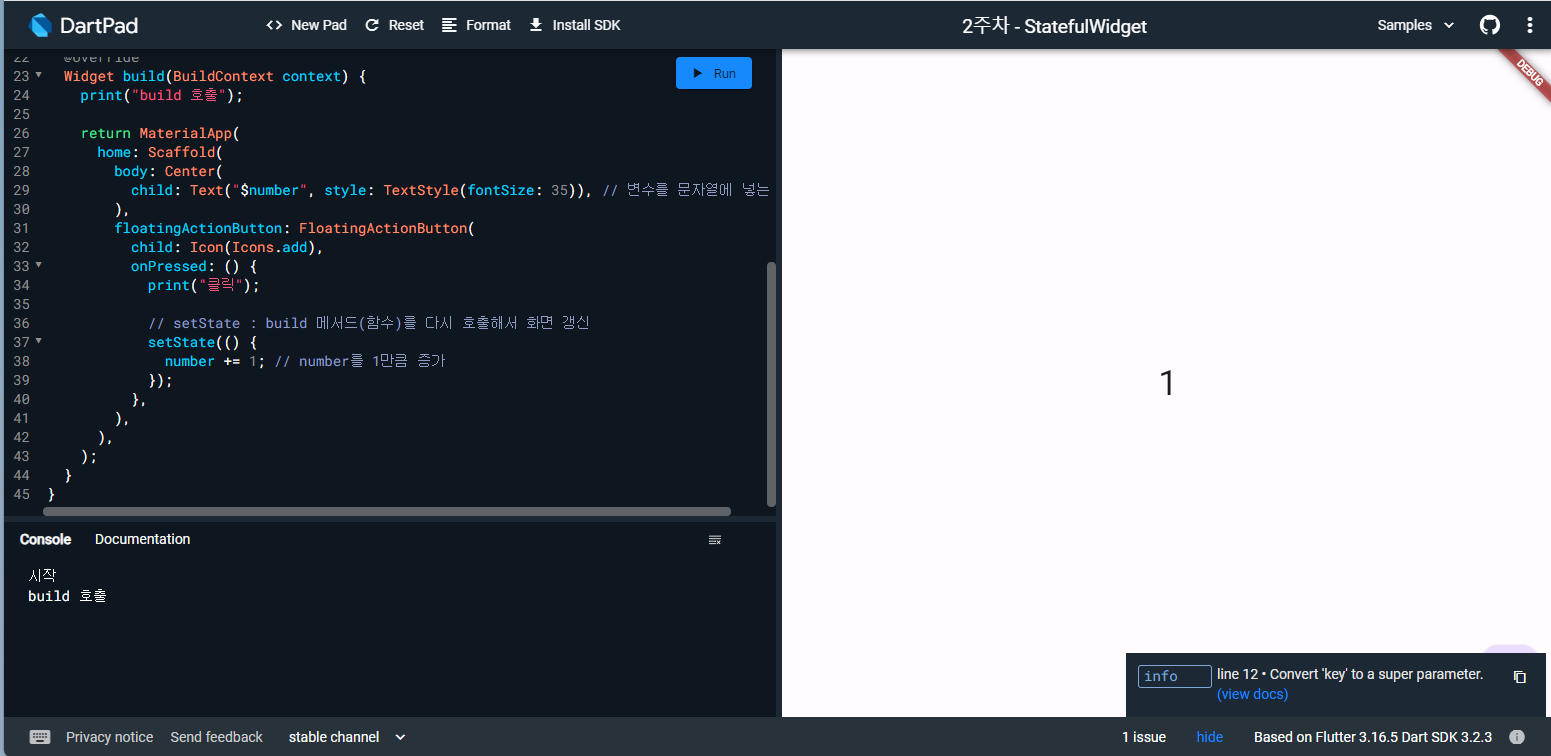
Task: Open the Samples dropdown
Action: pos(1415,25)
